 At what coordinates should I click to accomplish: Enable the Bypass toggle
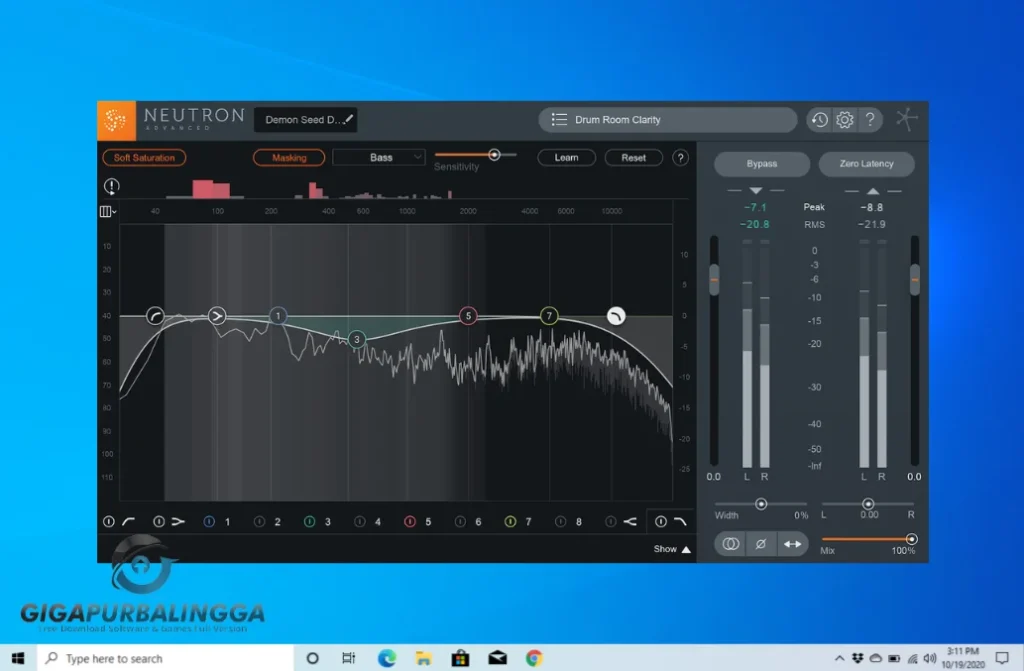[x=761, y=164]
